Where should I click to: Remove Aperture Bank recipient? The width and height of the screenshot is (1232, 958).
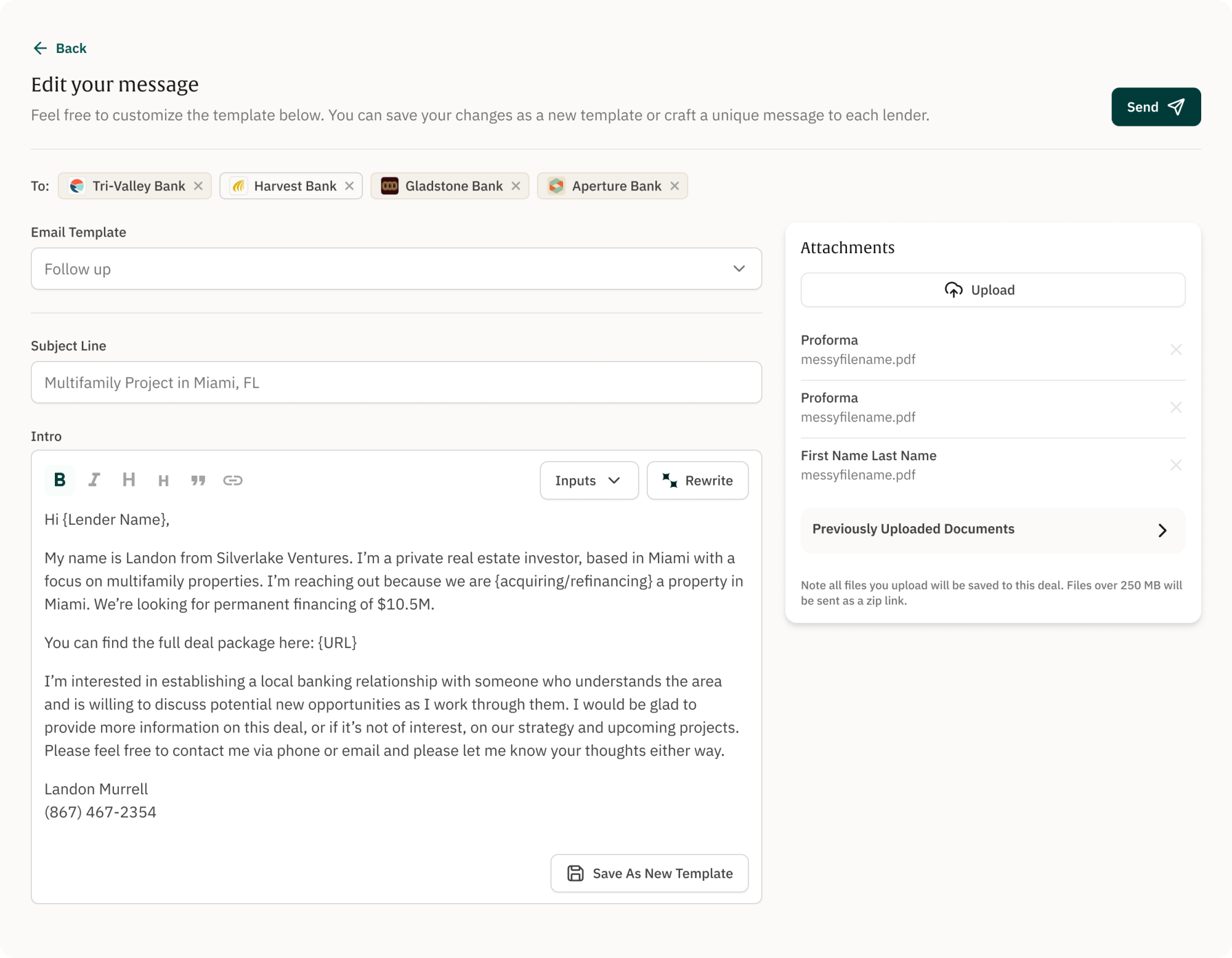pyautogui.click(x=675, y=186)
